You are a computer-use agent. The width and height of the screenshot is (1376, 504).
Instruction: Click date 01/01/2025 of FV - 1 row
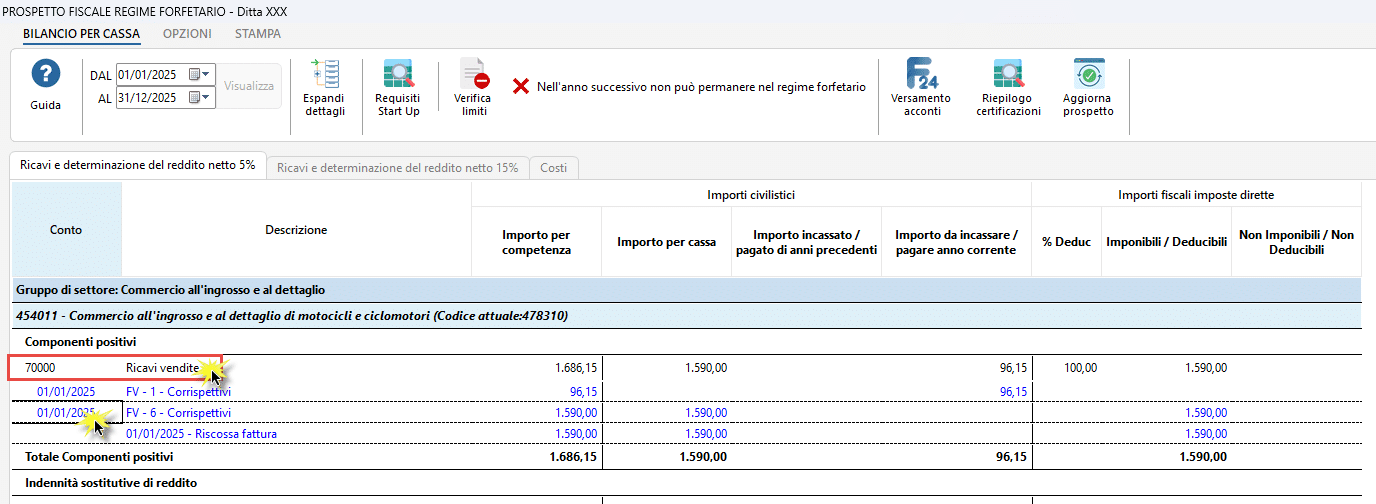click(x=66, y=391)
